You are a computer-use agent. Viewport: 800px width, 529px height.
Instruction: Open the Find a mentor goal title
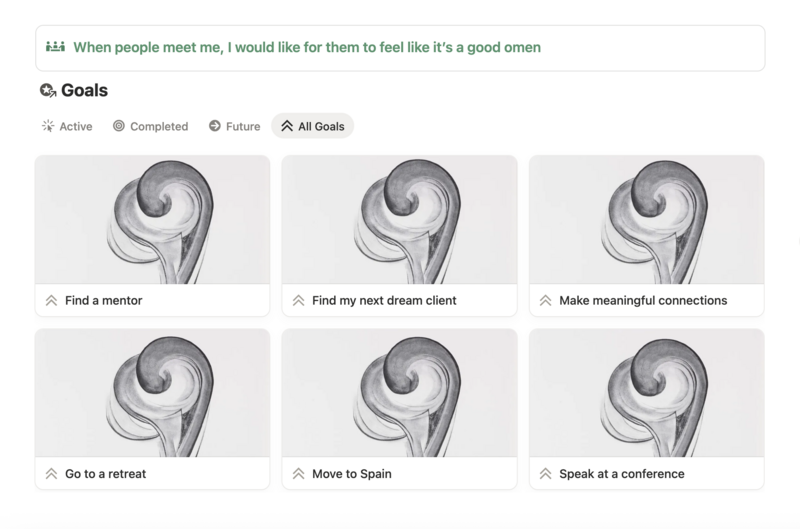(x=103, y=300)
